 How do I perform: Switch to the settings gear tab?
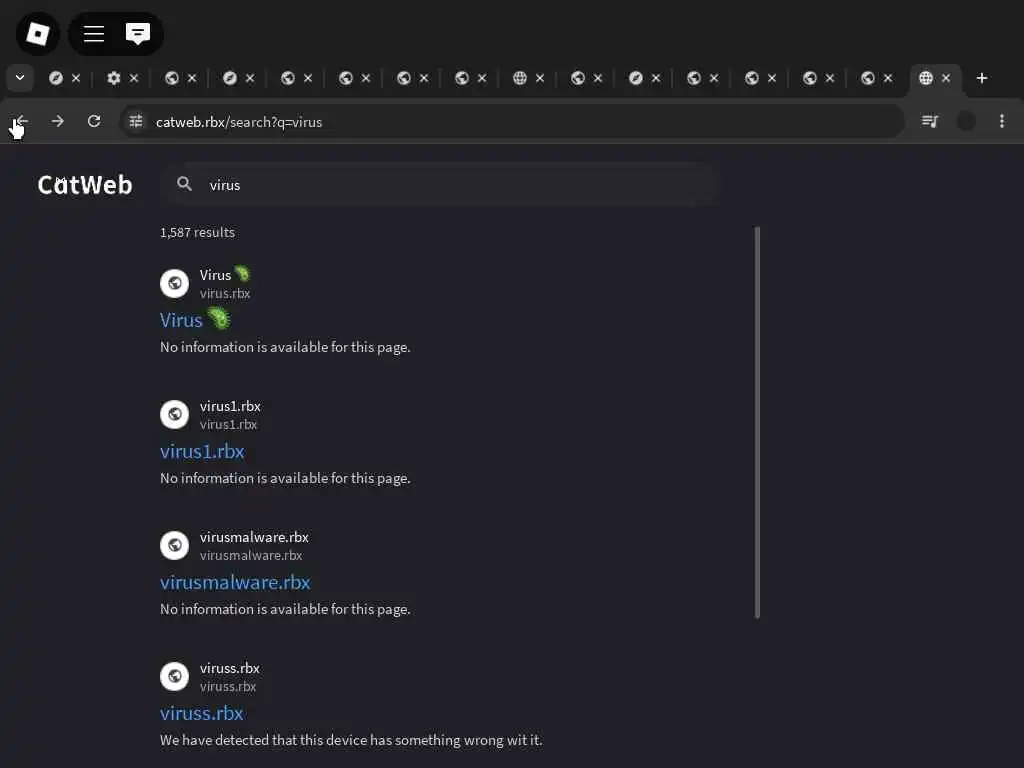click(x=114, y=78)
